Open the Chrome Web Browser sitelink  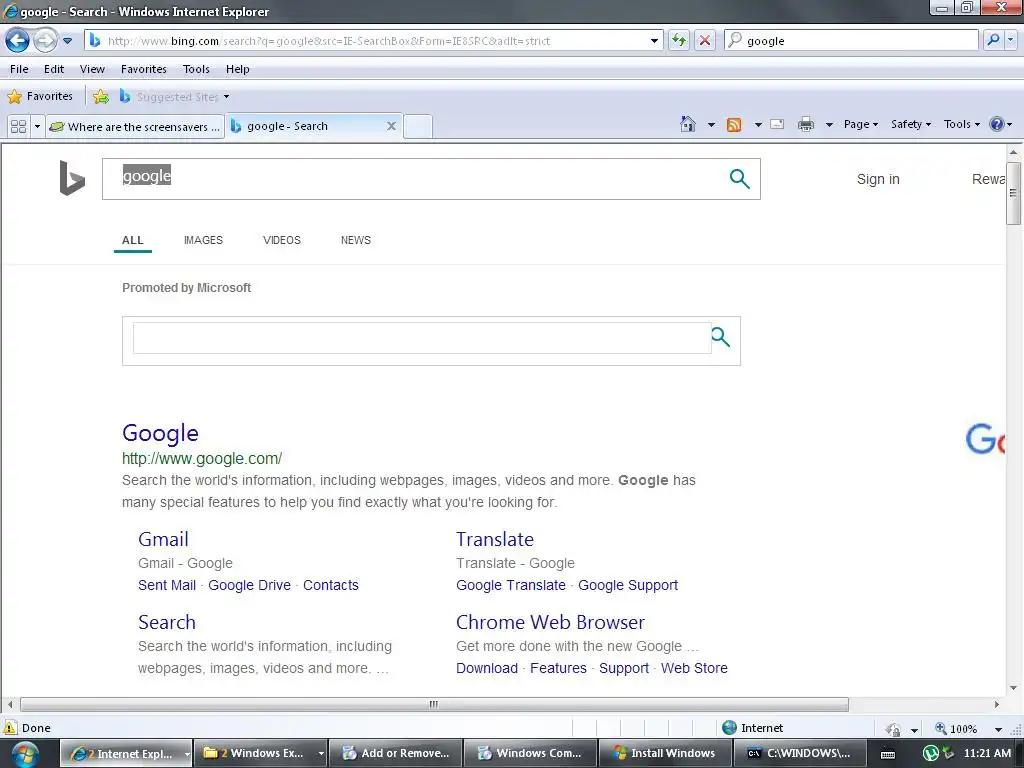click(x=551, y=622)
